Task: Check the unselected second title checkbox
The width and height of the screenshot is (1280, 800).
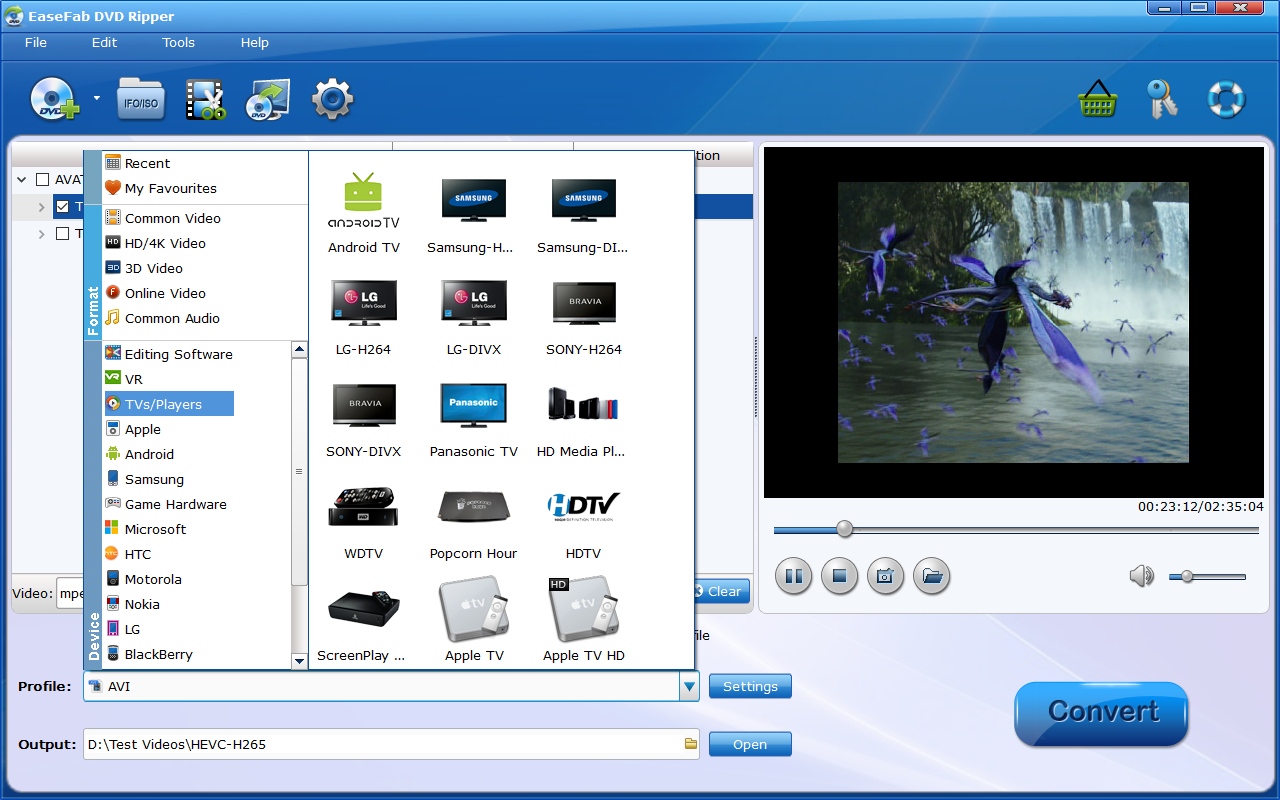Action: [x=63, y=233]
